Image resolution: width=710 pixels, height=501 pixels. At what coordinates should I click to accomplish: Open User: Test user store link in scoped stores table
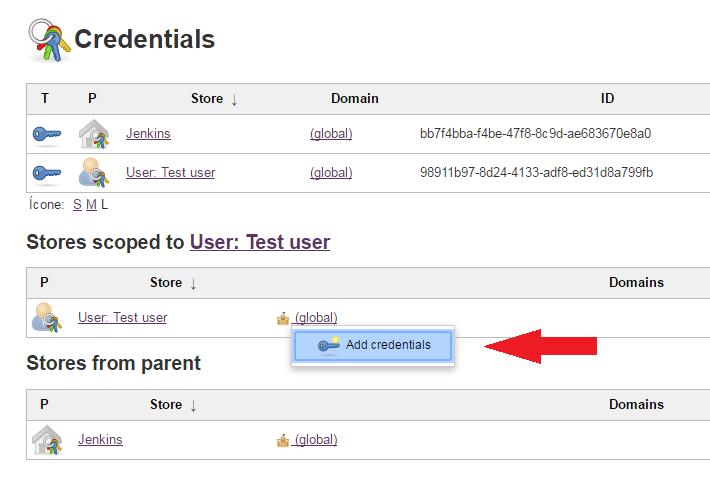[x=122, y=318]
